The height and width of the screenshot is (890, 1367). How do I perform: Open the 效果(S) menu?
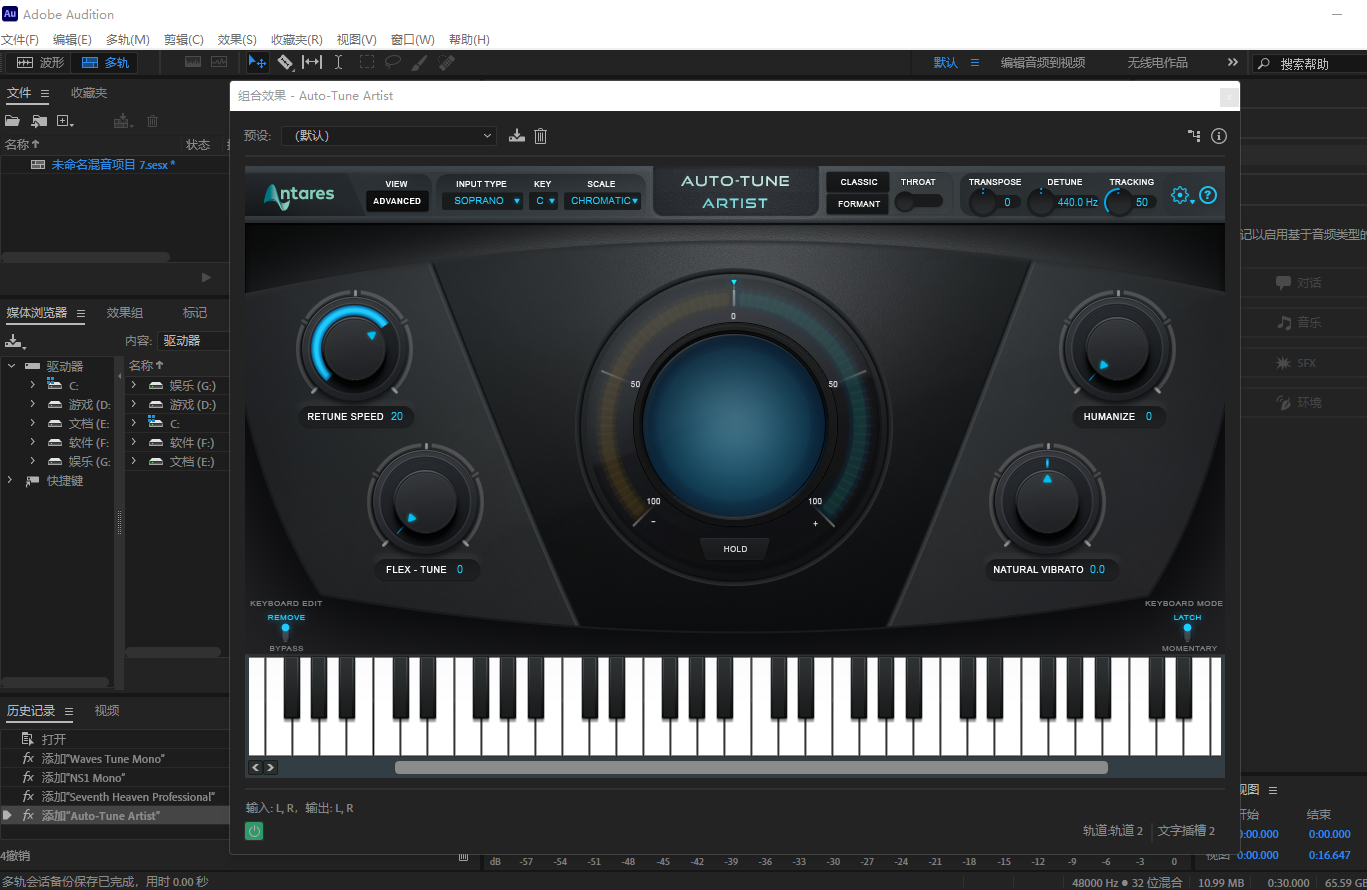[236, 39]
